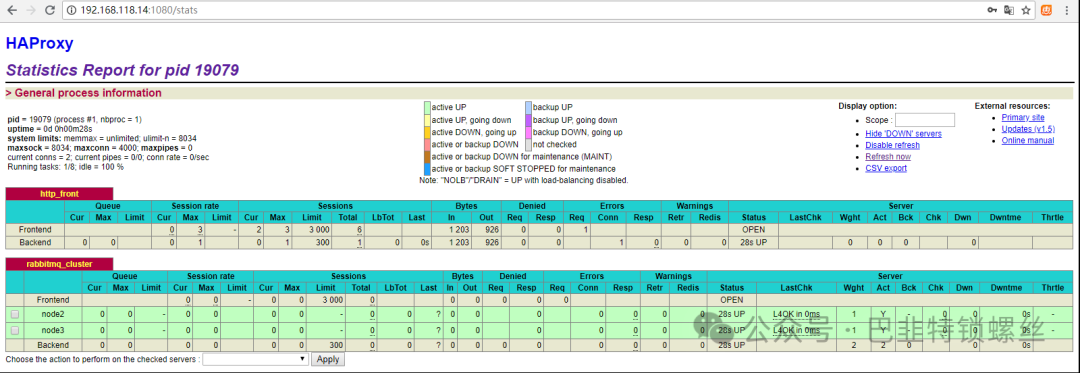This screenshot has width=1080, height=373.
Task: Click http_front Frontend 'OPEN' status cell
Action: [754, 229]
